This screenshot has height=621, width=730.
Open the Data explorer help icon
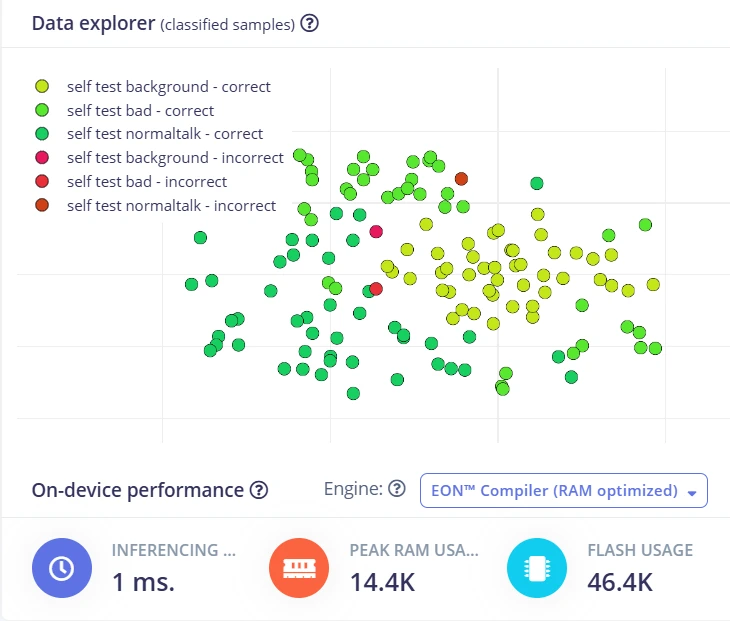point(309,23)
